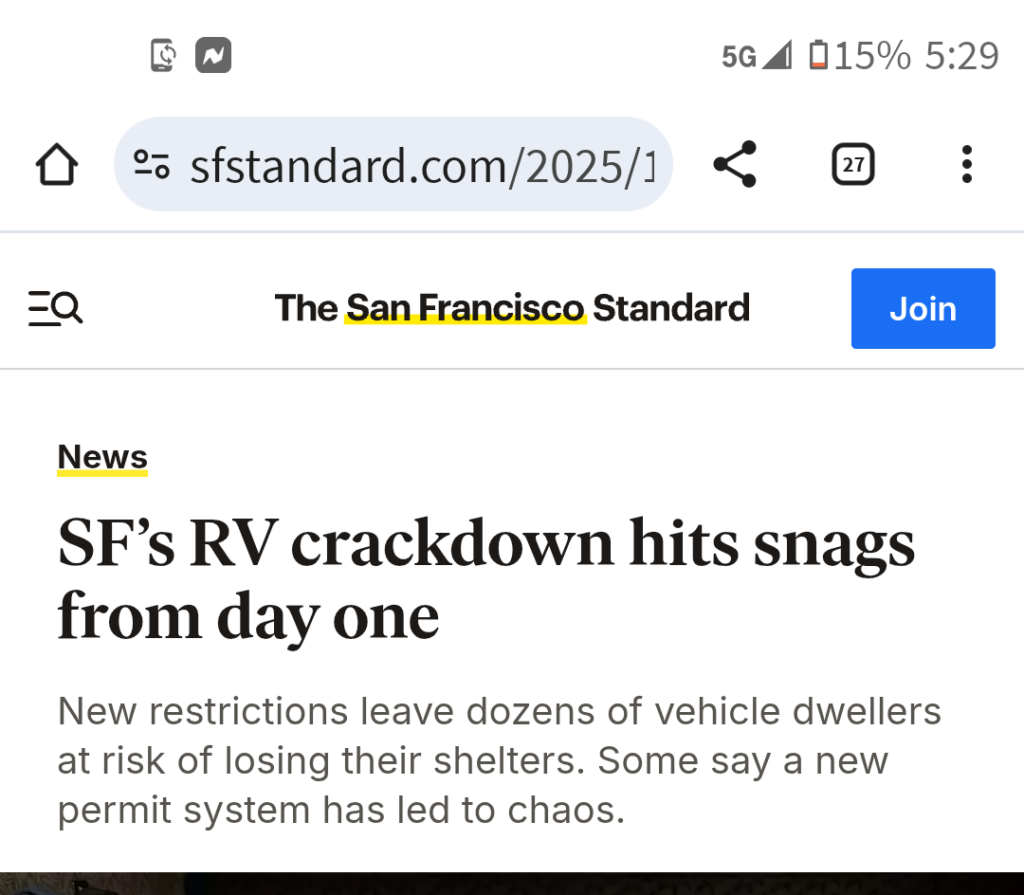This screenshot has width=1024, height=895.
Task: Open the tab switcher showing 27 tabs
Action: pyautogui.click(x=853, y=165)
